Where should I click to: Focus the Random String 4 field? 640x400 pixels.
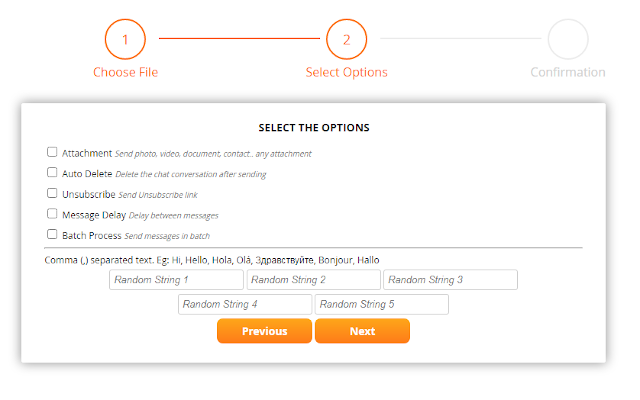click(245, 304)
